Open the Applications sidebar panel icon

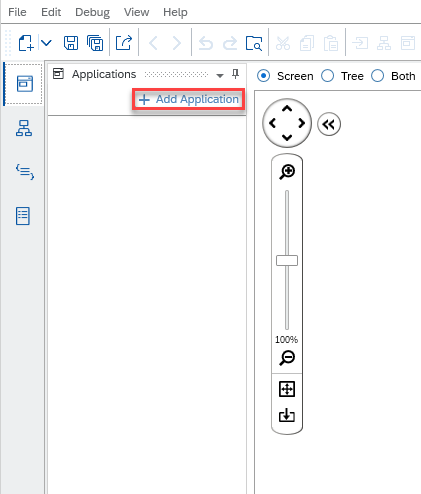pyautogui.click(x=25, y=84)
